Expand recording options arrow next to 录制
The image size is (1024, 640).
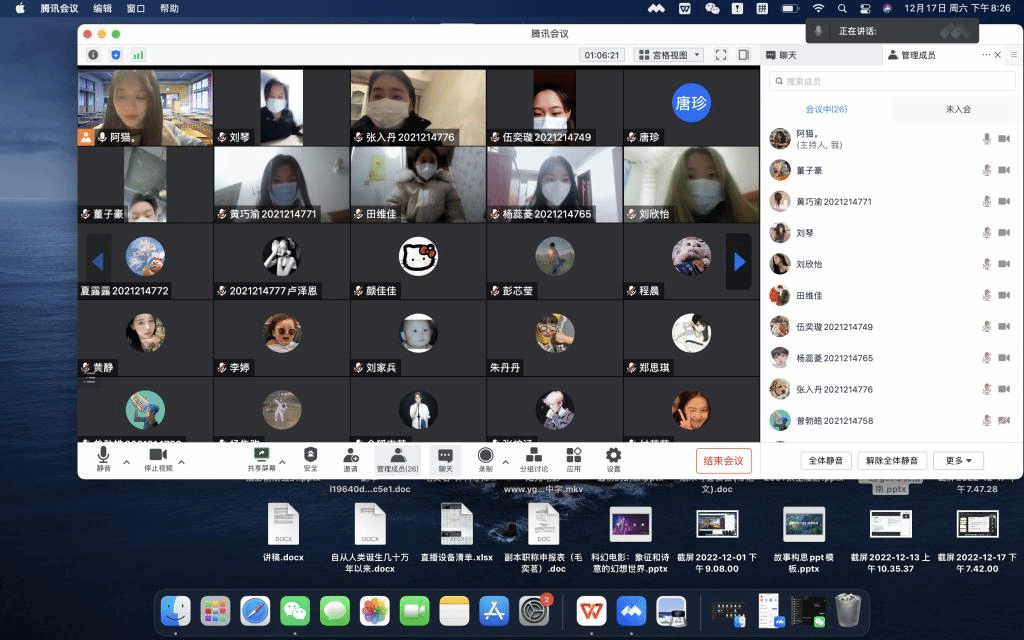(x=505, y=462)
